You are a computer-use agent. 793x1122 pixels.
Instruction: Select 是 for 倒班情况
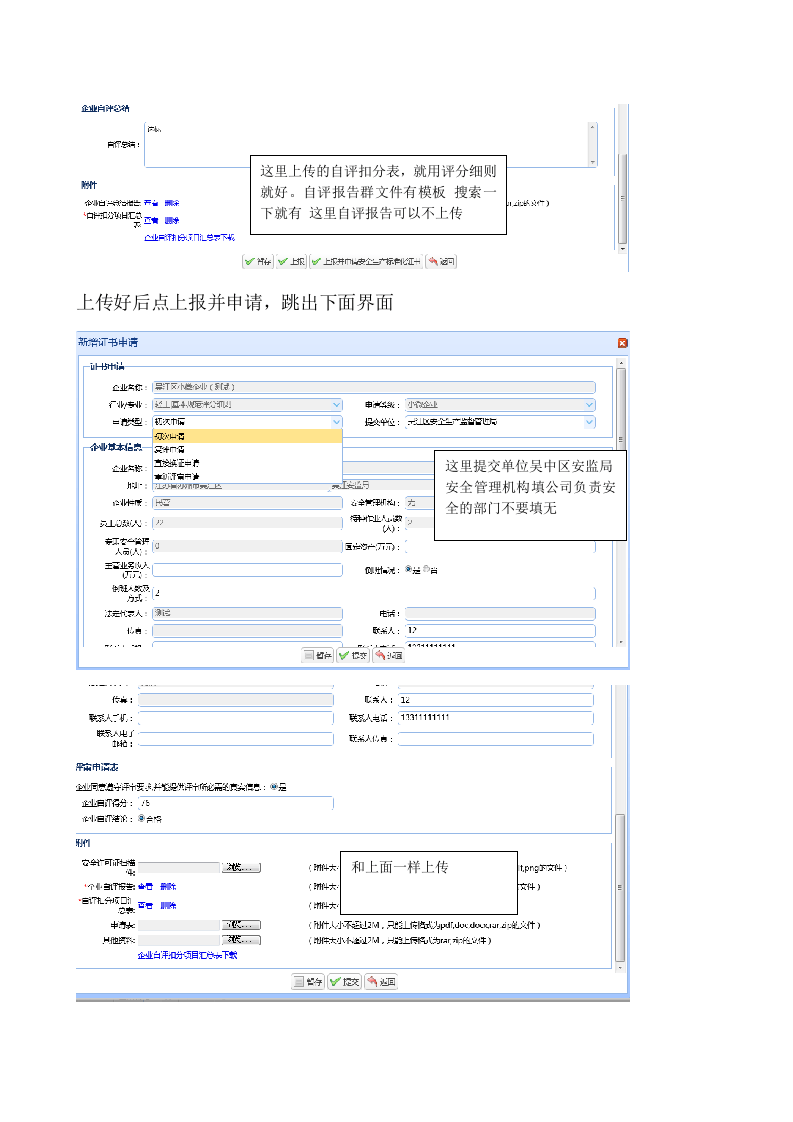pyautogui.click(x=409, y=570)
